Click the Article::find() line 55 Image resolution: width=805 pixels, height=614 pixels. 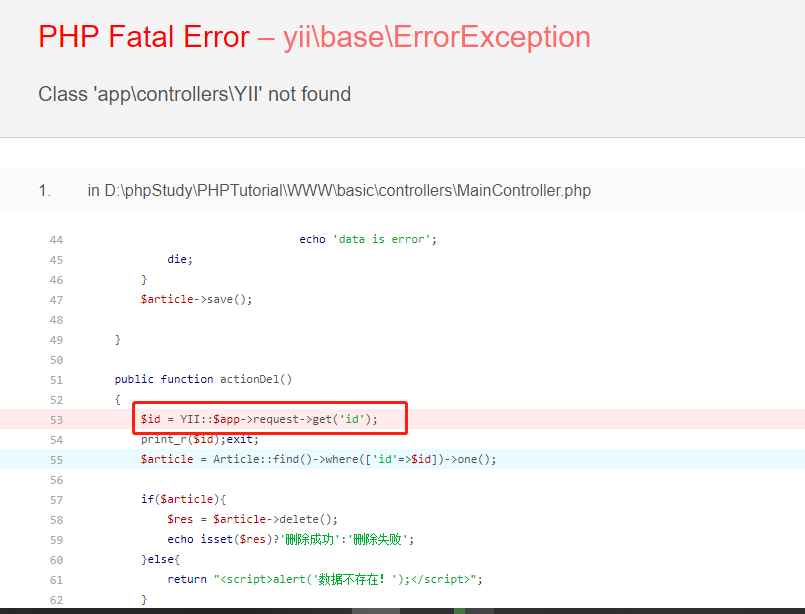coord(318,459)
